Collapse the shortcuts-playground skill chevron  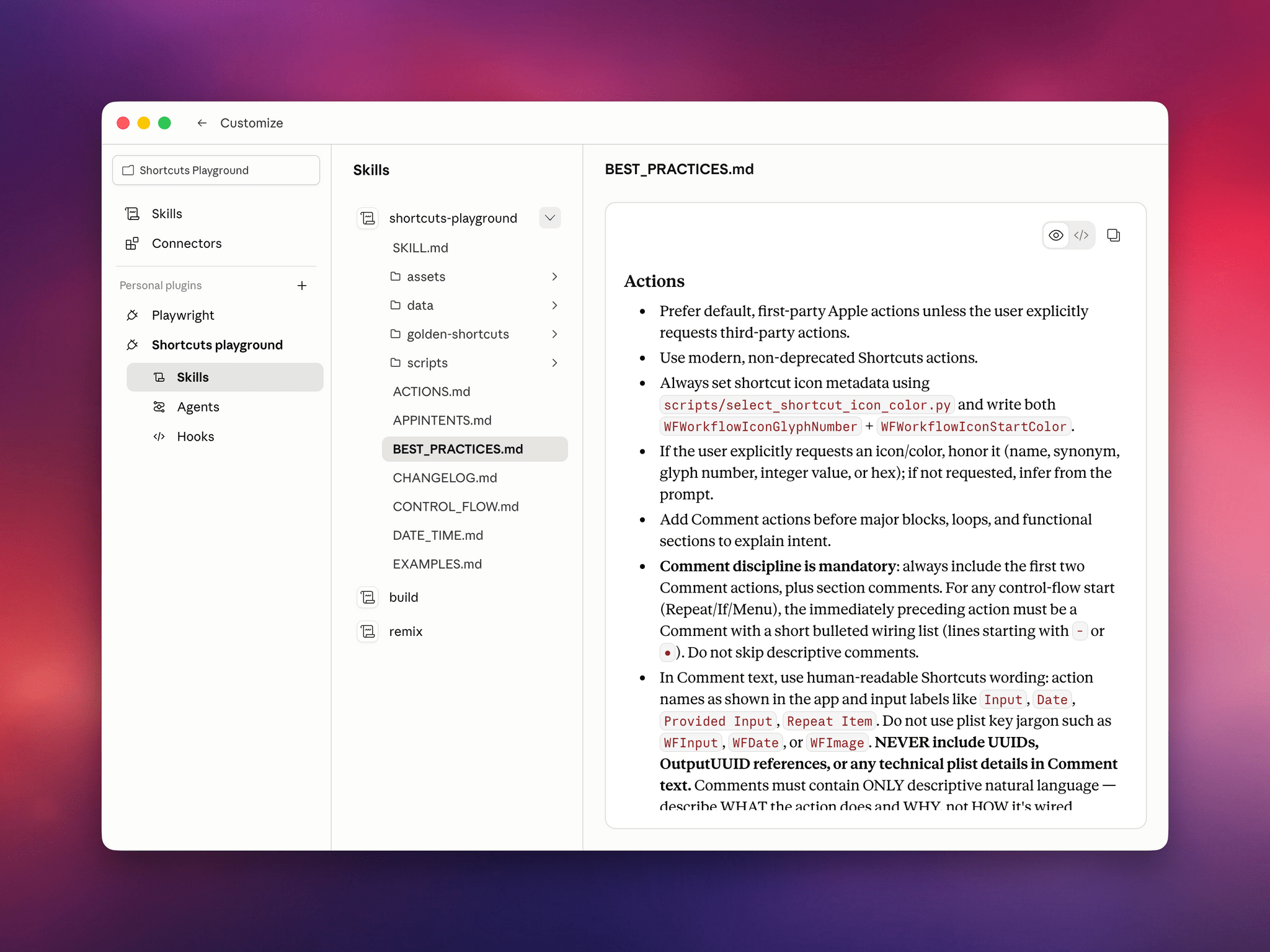click(x=550, y=218)
